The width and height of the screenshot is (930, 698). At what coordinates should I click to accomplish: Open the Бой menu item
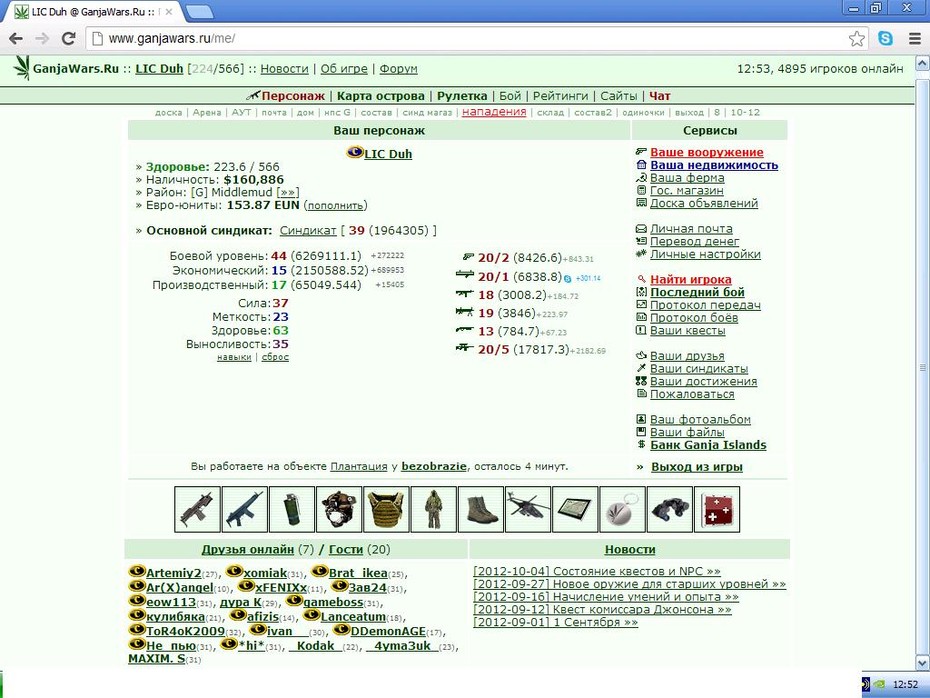(x=510, y=96)
